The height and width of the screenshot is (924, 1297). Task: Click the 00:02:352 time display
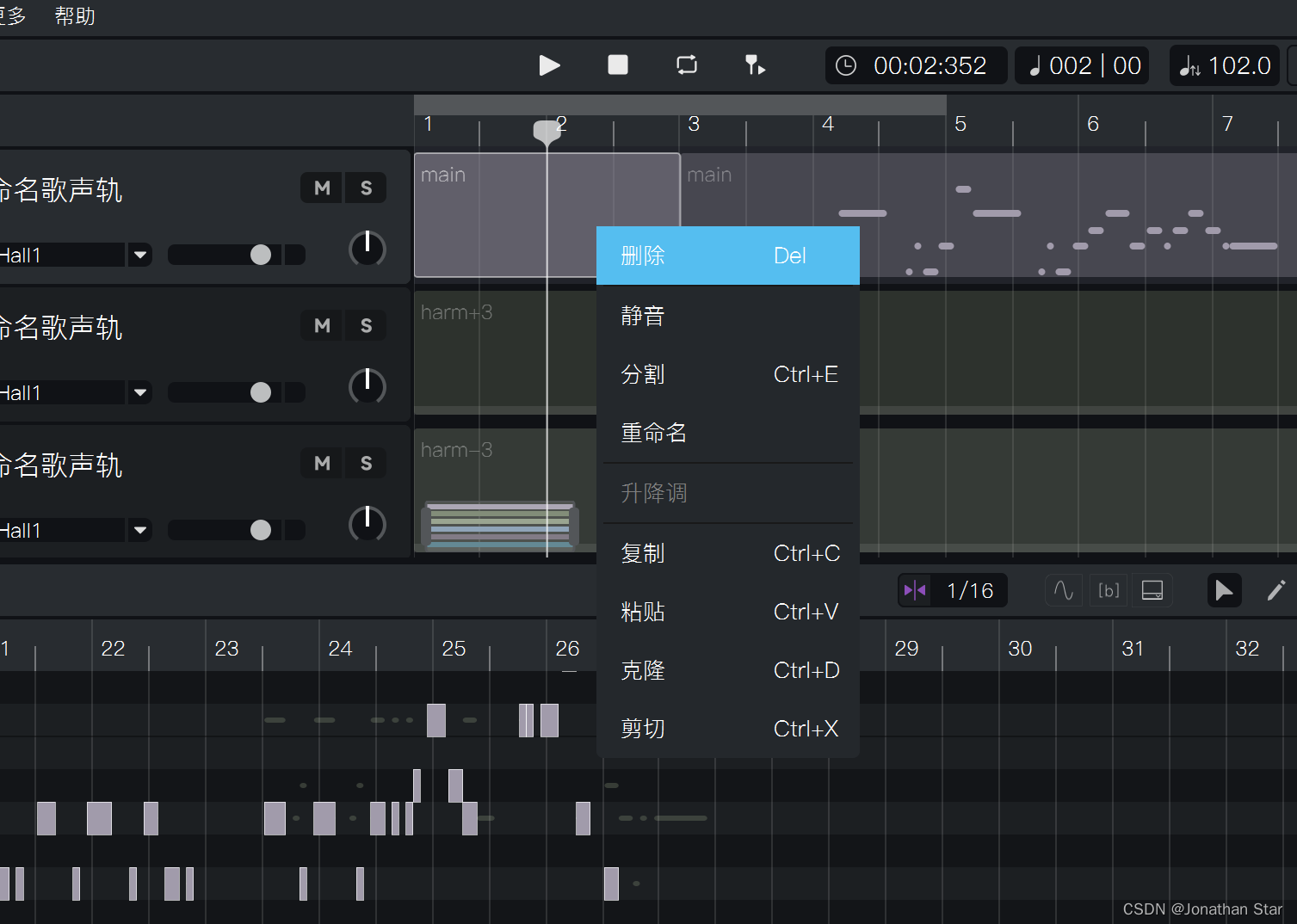point(930,65)
